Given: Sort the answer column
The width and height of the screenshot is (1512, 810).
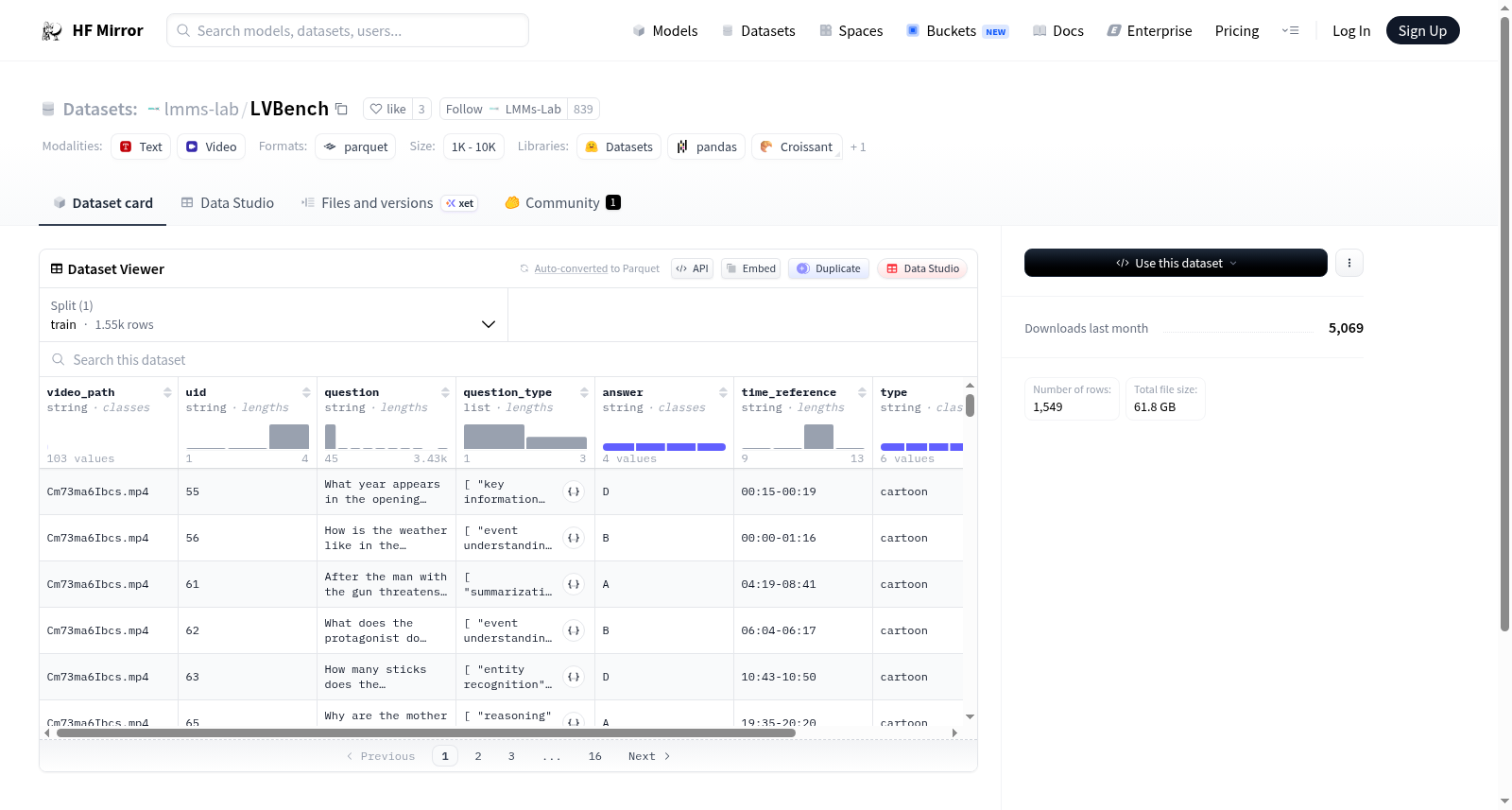Looking at the screenshot, I should (x=723, y=392).
